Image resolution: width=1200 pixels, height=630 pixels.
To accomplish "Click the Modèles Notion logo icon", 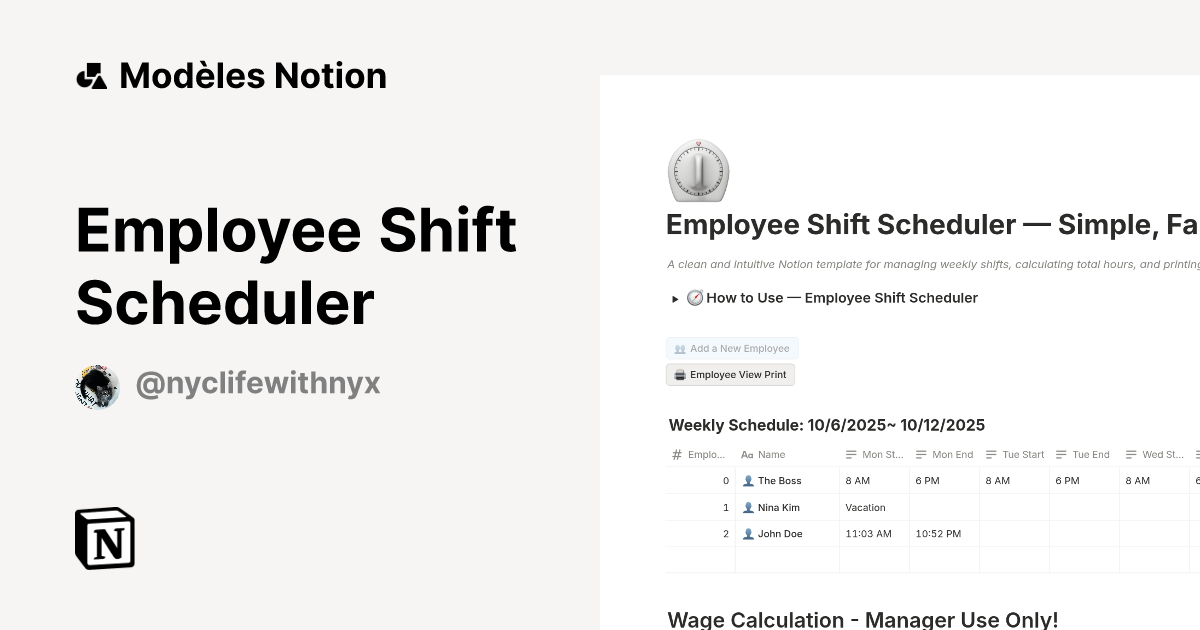I will click(x=93, y=75).
